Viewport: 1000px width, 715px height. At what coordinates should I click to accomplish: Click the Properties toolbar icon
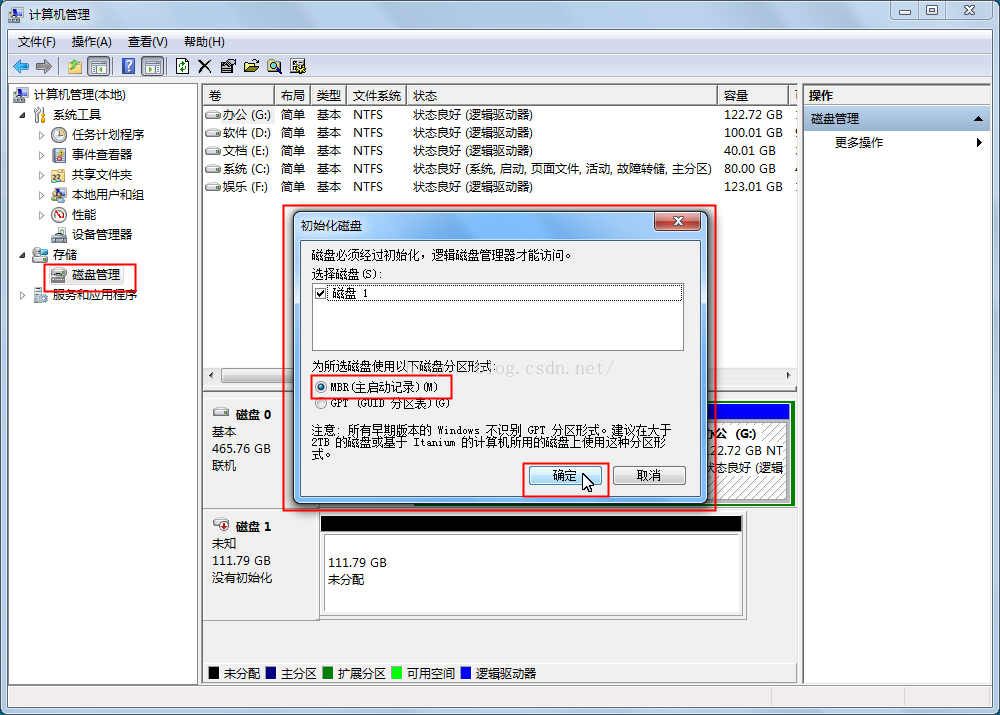[x=227, y=66]
